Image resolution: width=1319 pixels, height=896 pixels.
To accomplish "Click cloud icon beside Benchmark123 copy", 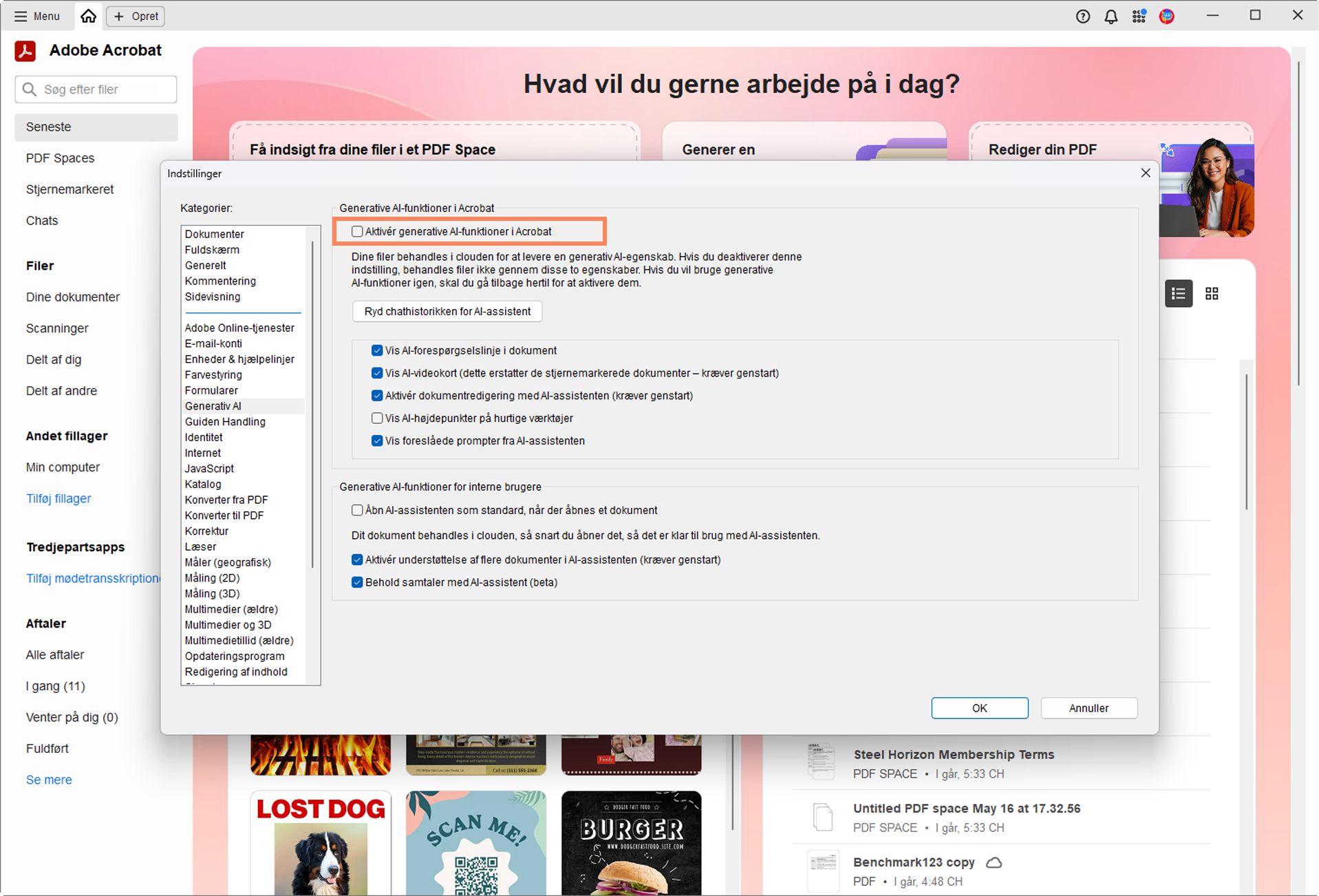I will (x=994, y=862).
